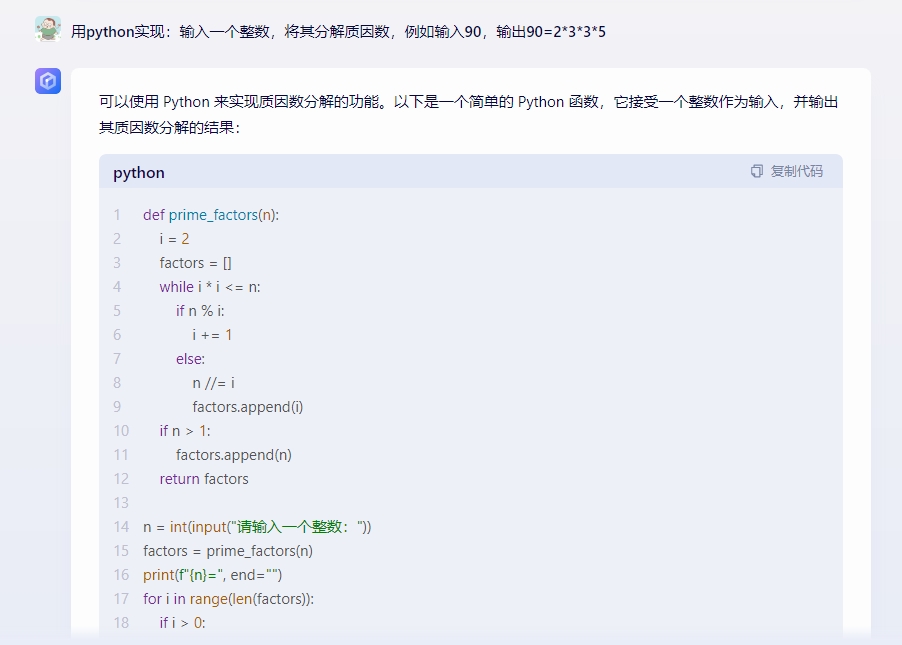Screen dimensions: 902x645
Task: Click the AI assistant cube avatar
Action: (48, 81)
